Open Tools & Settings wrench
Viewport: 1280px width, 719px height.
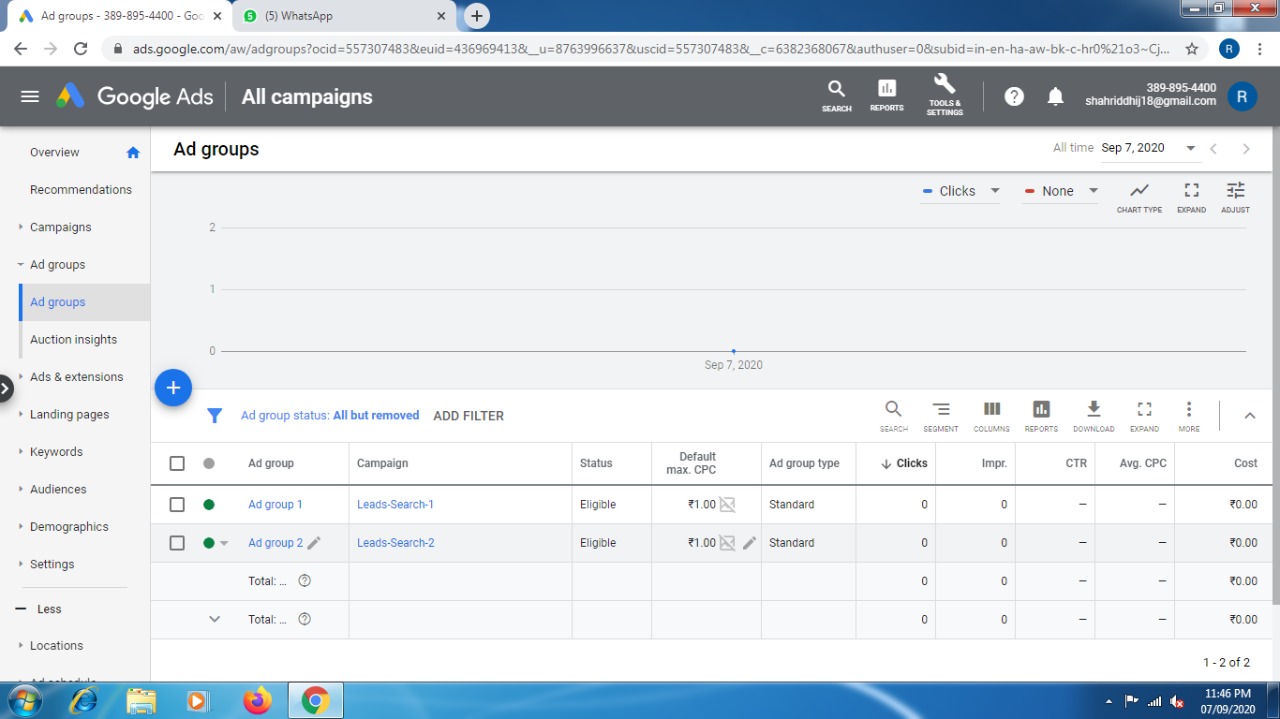[944, 95]
